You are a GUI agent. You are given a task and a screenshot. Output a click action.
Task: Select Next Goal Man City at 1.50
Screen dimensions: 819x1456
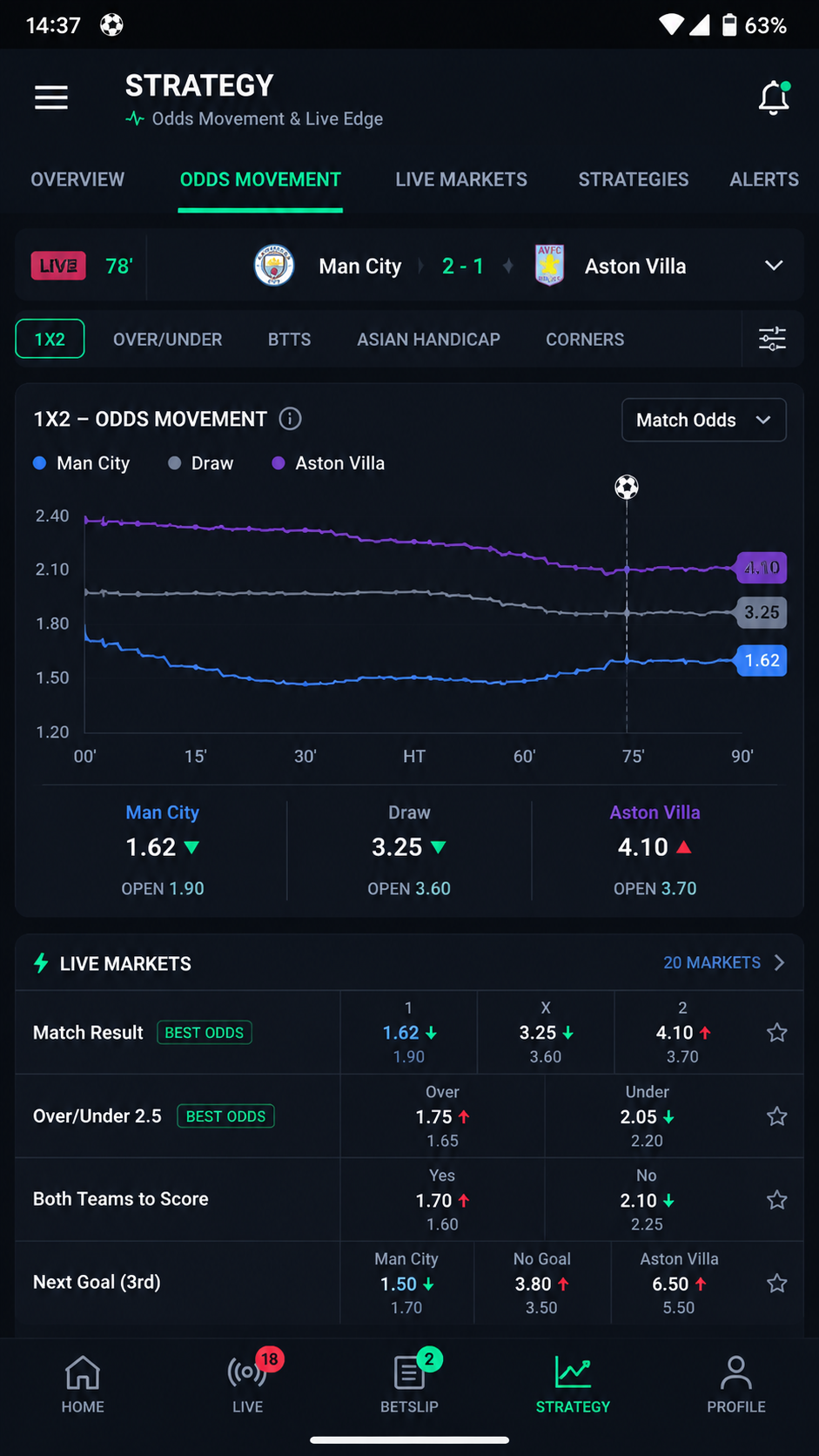coord(406,1283)
